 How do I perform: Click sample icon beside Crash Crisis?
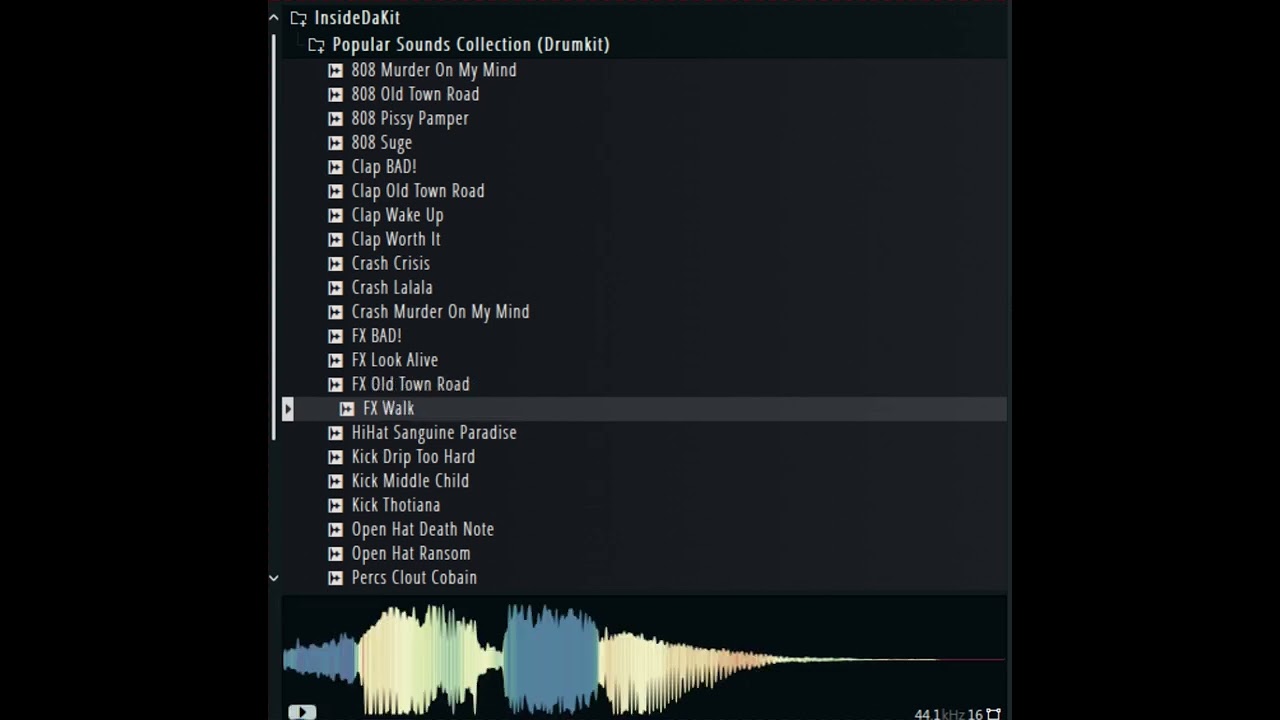(x=336, y=264)
